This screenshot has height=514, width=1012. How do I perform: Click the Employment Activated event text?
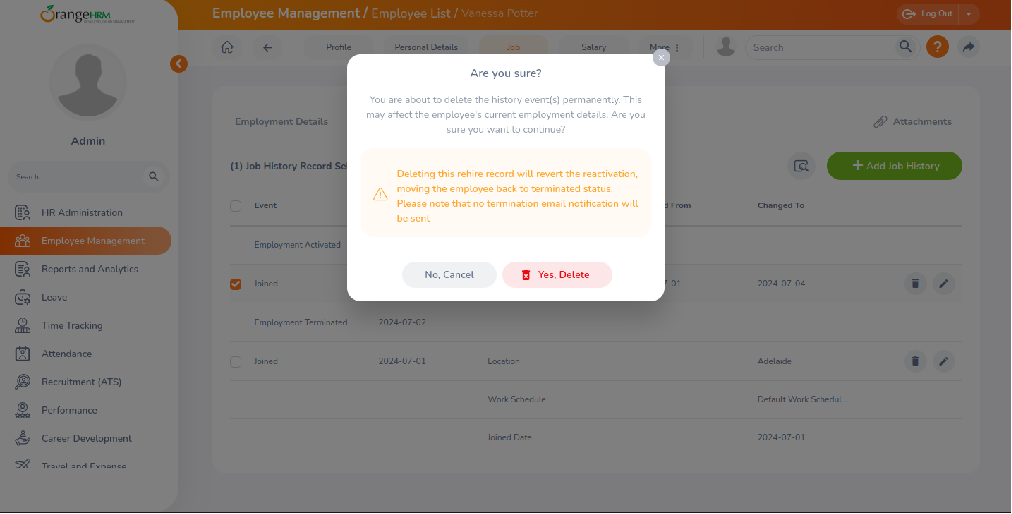click(298, 245)
